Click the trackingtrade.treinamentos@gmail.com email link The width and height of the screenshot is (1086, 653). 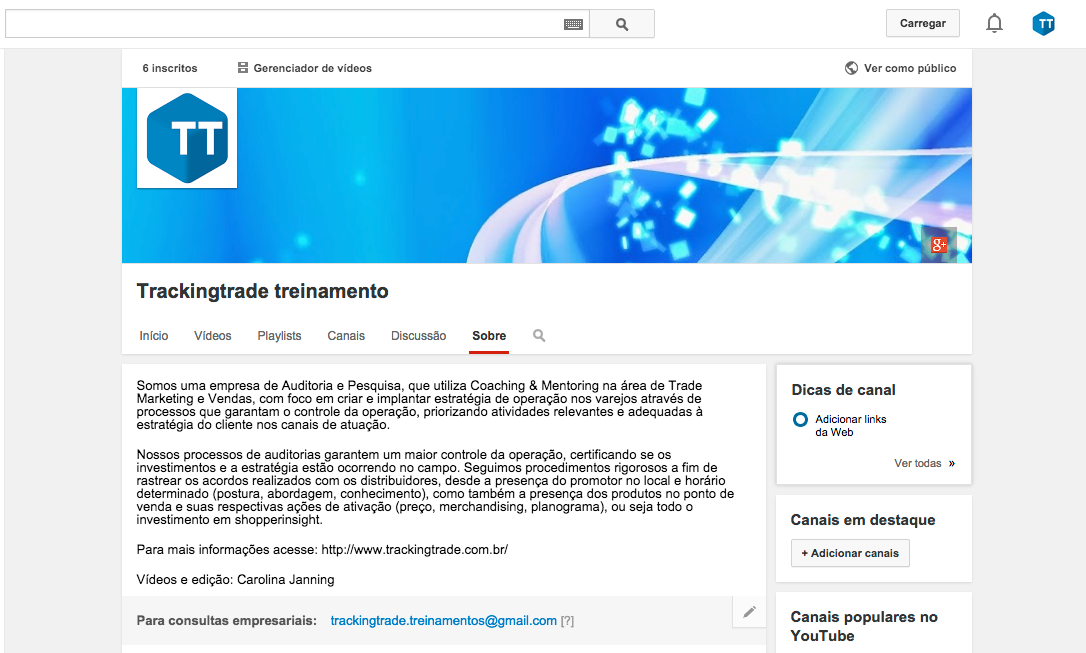[443, 620]
